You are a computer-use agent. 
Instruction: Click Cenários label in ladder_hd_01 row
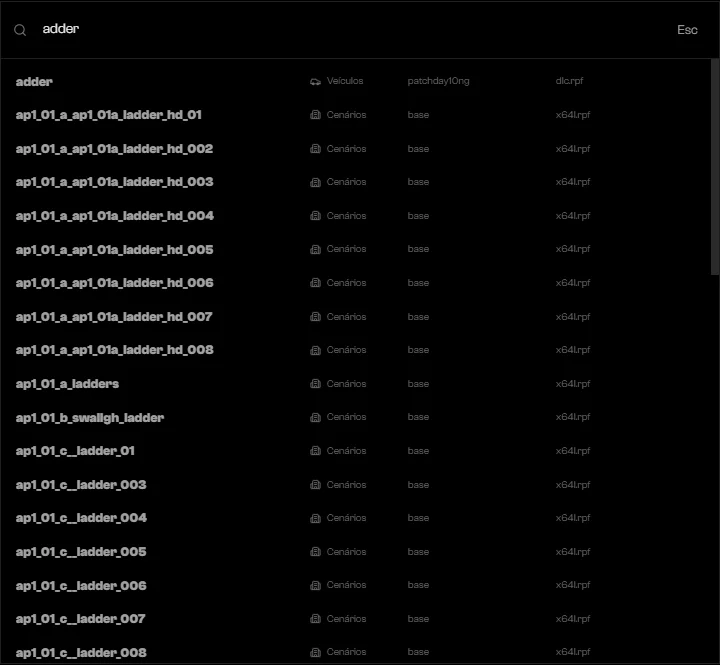tap(346, 115)
